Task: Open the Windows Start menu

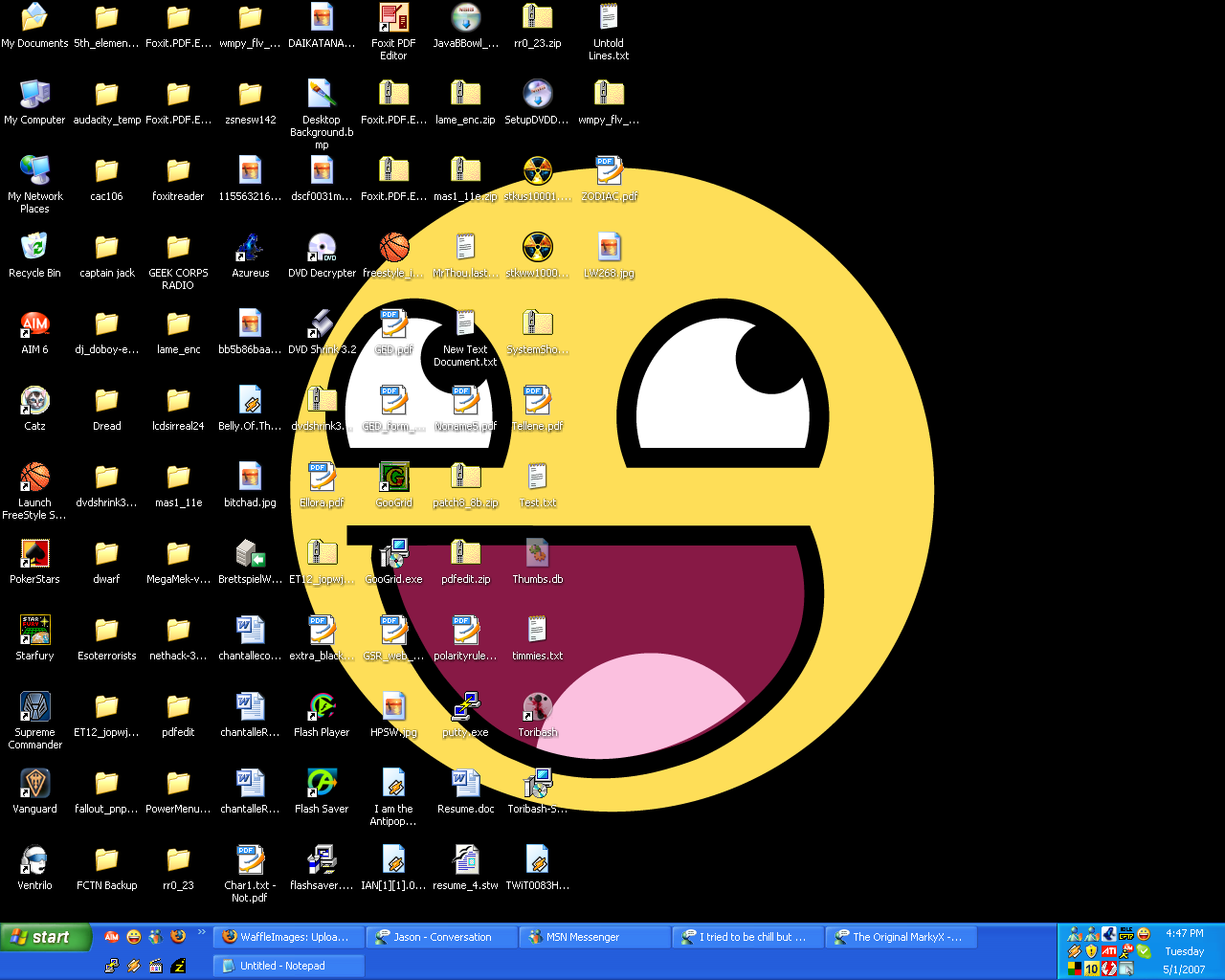Action: click(x=45, y=937)
